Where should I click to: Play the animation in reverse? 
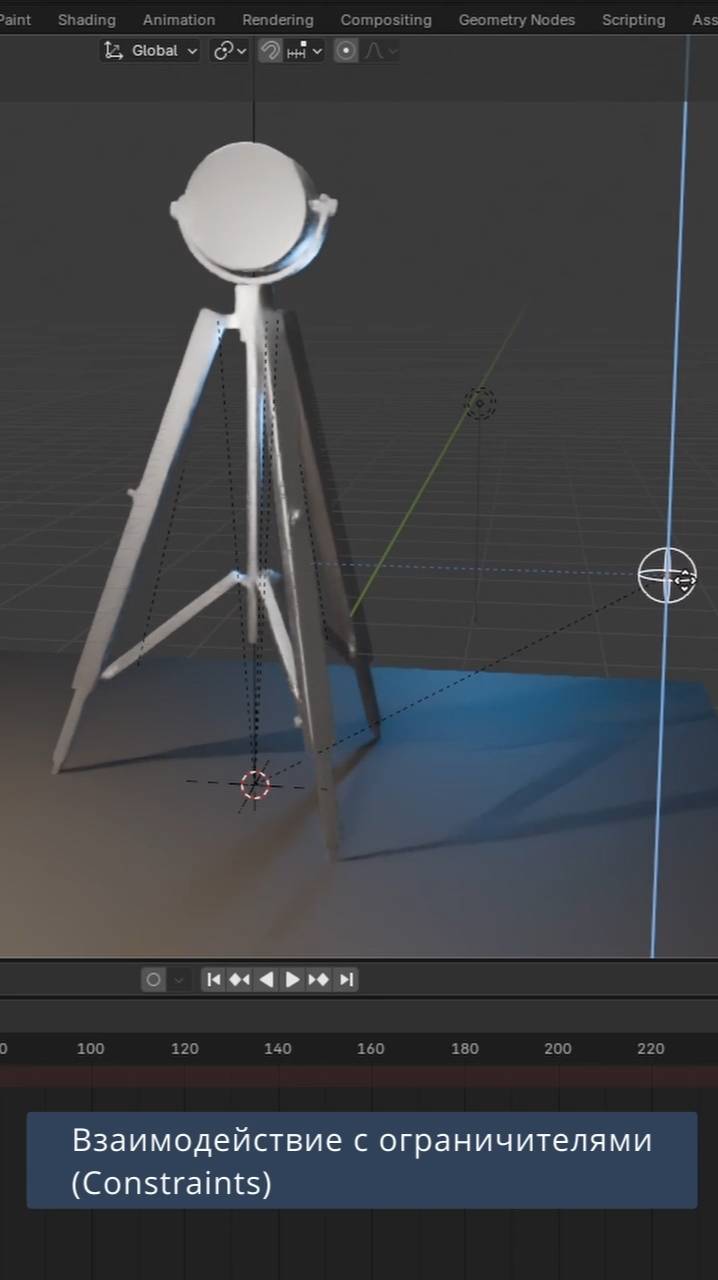266,980
